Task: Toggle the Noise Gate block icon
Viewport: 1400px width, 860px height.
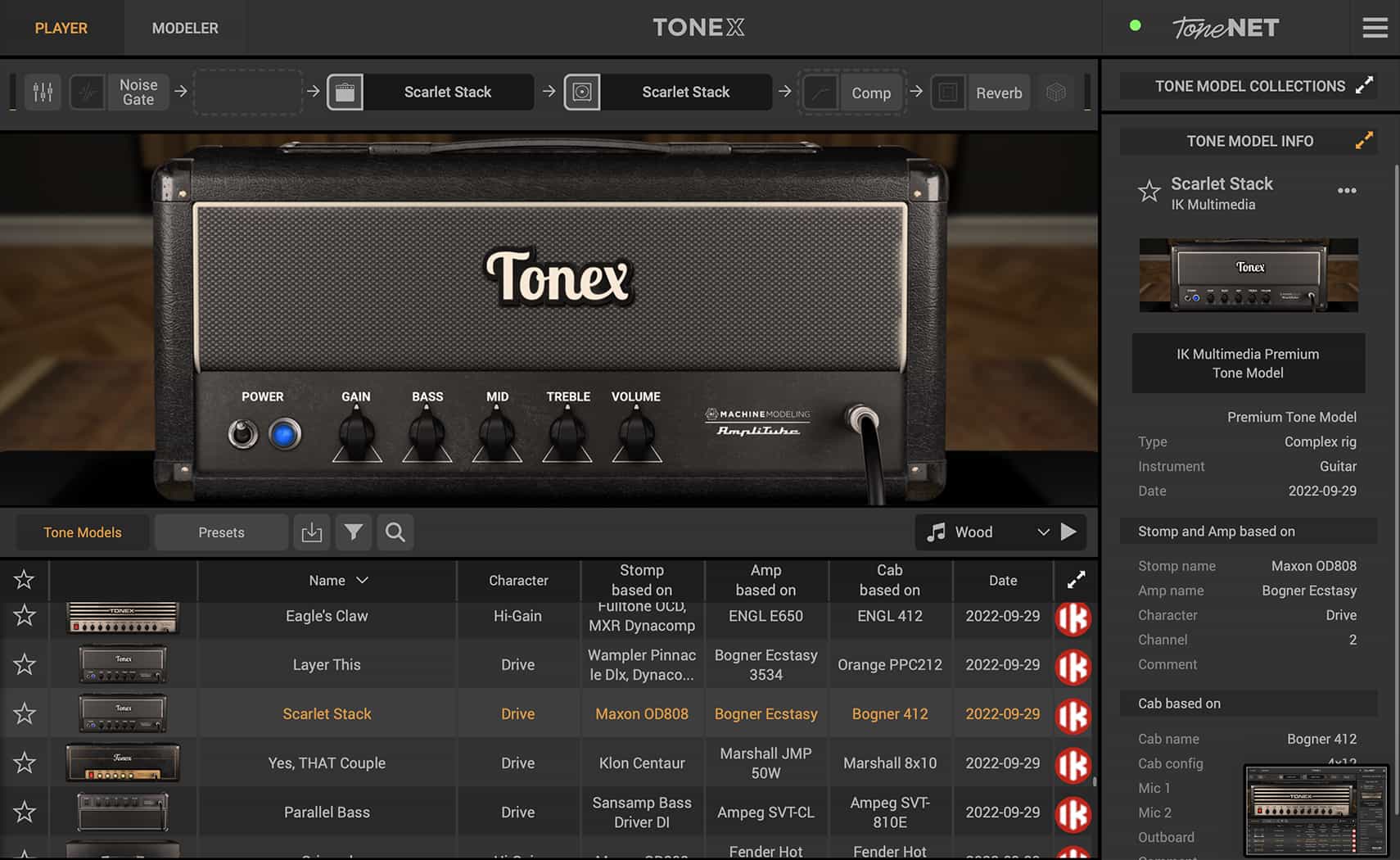Action: [87, 93]
